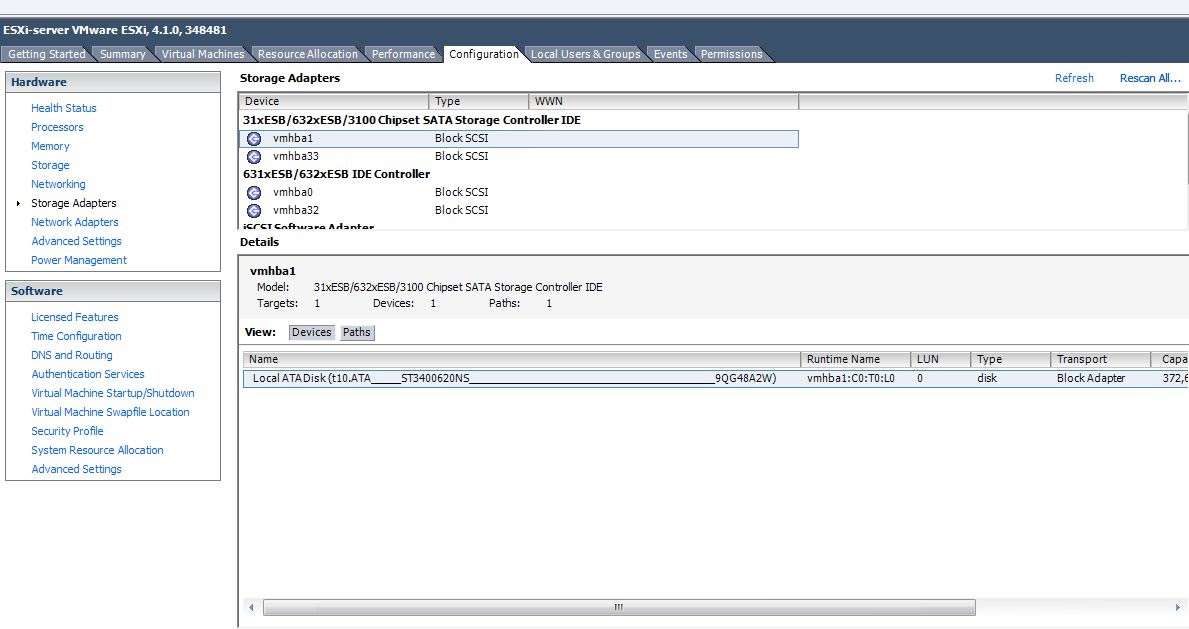This screenshot has width=1189, height=629.
Task: Sort devices by Type column header
Action: pos(1011,360)
